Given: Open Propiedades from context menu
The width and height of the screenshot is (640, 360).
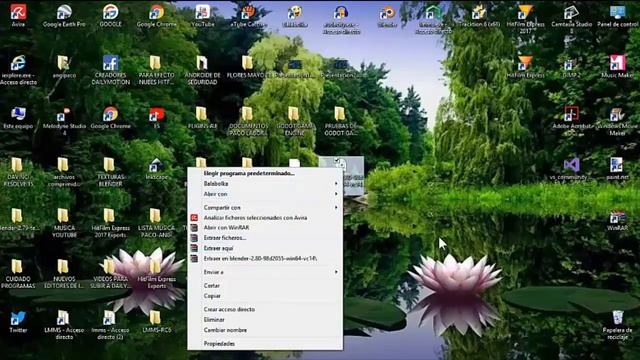Looking at the screenshot, I should coord(265,344).
